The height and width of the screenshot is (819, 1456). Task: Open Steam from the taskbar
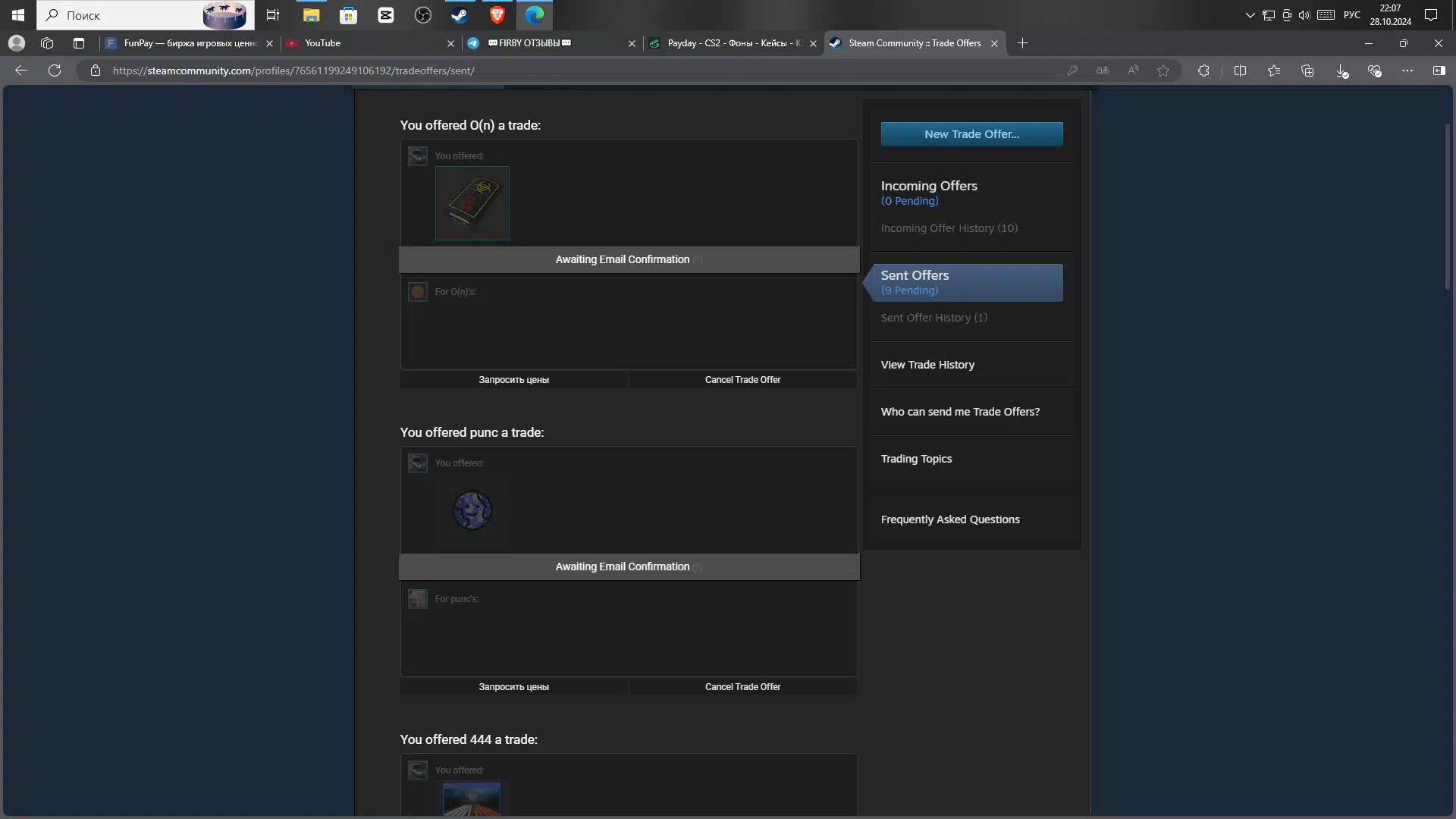point(460,15)
